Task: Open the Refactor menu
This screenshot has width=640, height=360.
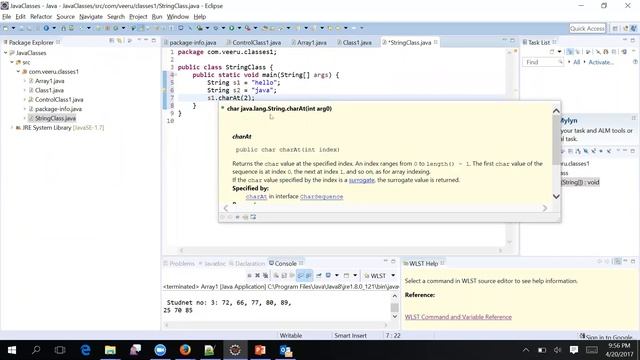Action: pyautogui.click(x=41, y=17)
